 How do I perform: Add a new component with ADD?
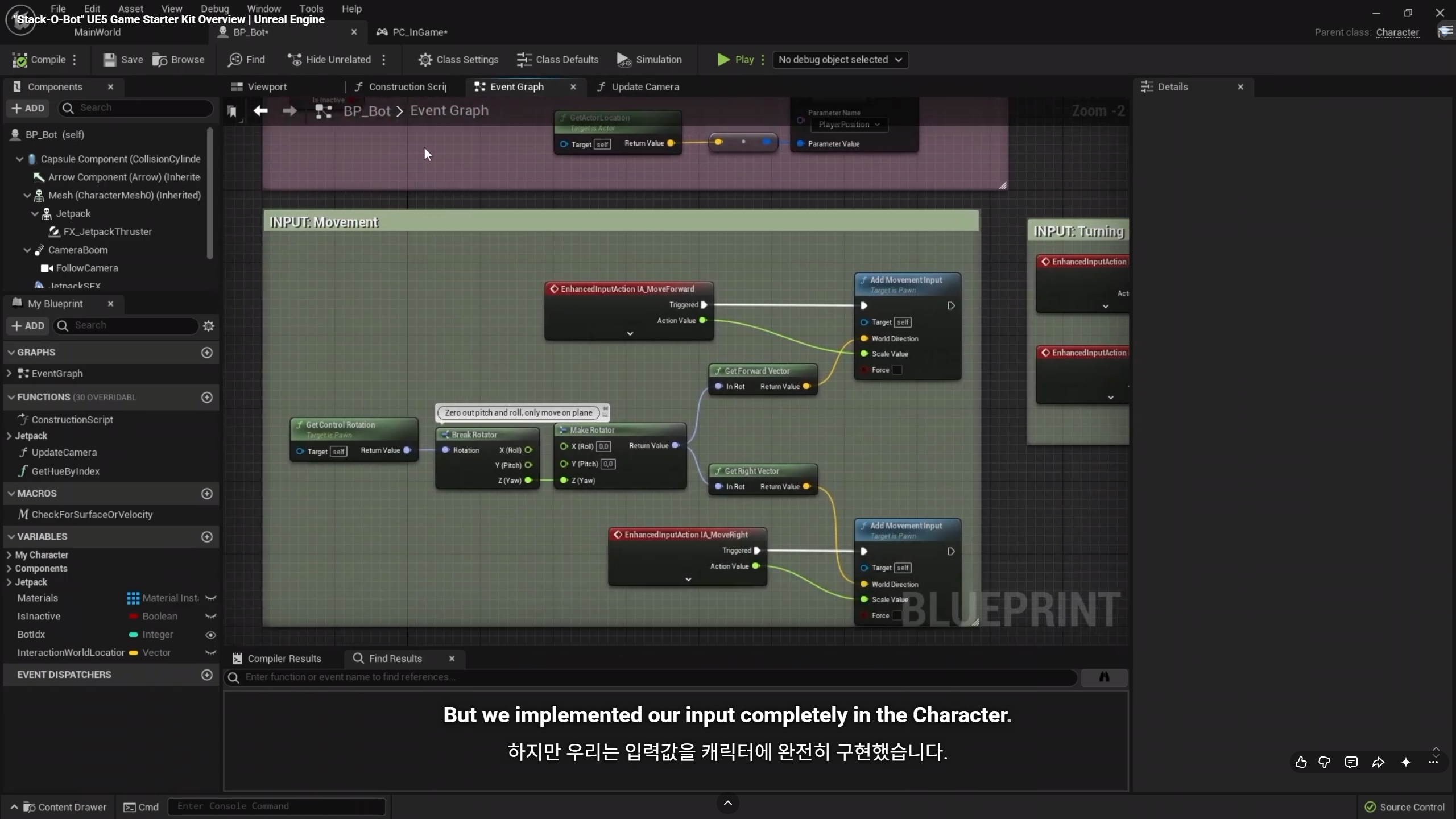(x=28, y=108)
